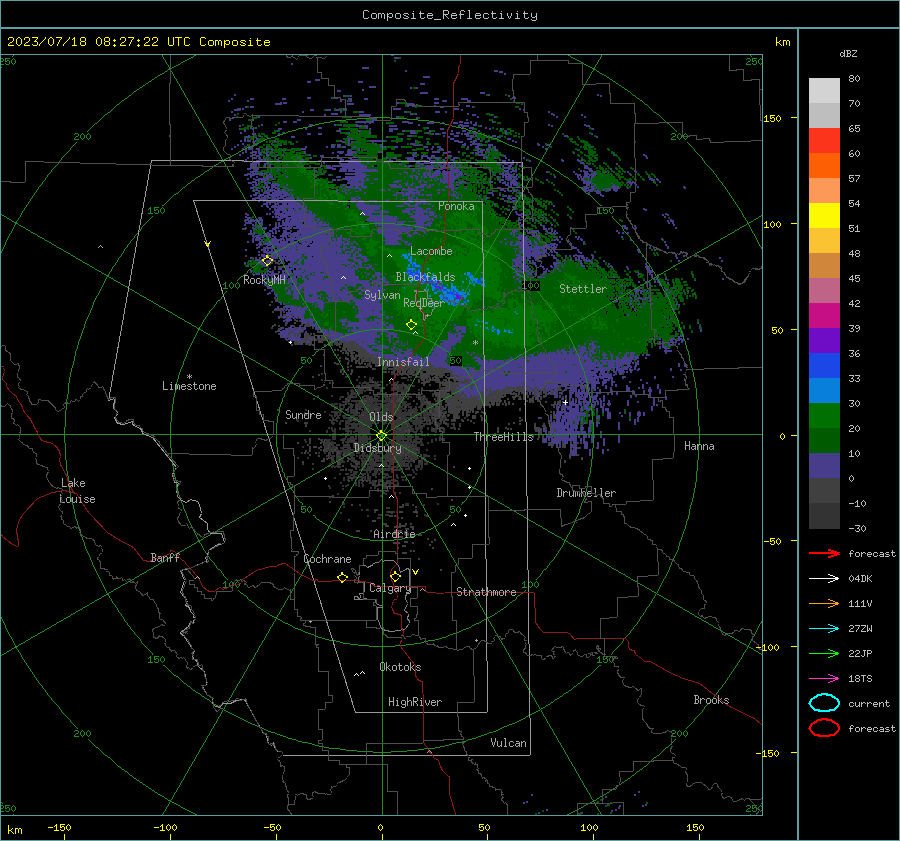900x841 pixels.
Task: Click the dBZ legend heading
Action: [x=848, y=54]
